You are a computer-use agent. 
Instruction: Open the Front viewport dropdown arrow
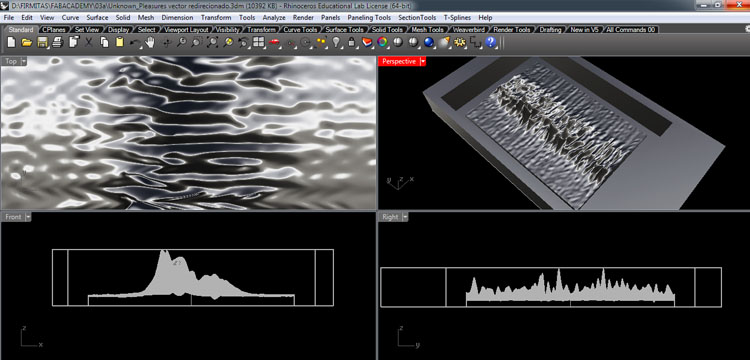point(28,217)
